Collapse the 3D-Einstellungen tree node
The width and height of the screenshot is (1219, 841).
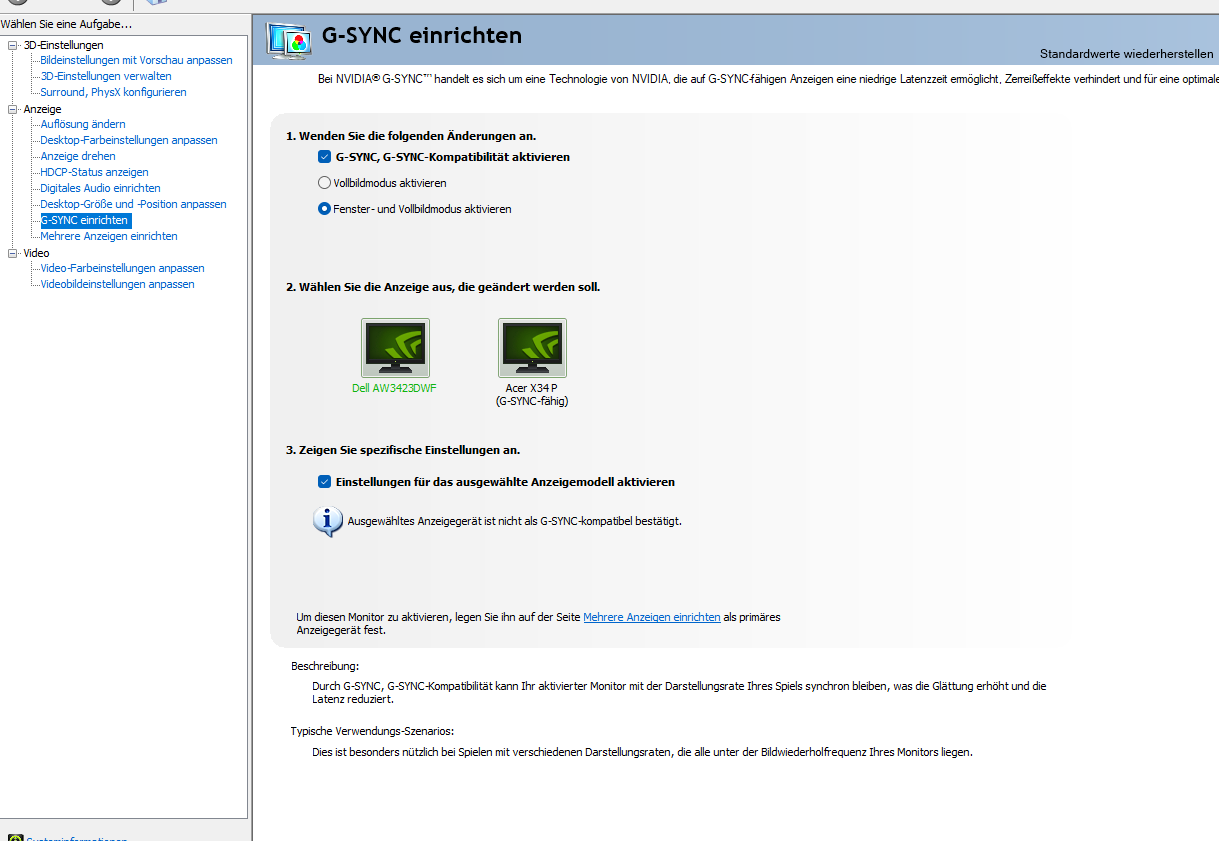(13, 45)
